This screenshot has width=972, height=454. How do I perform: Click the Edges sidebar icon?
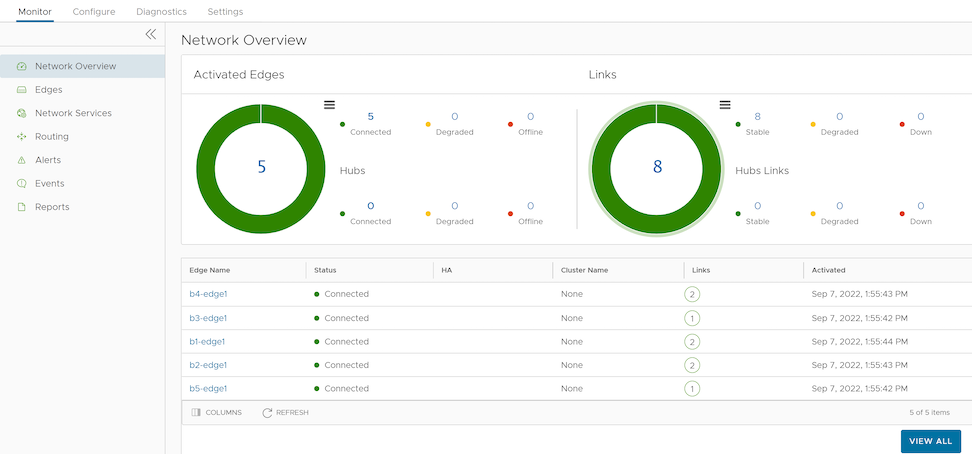(x=22, y=90)
